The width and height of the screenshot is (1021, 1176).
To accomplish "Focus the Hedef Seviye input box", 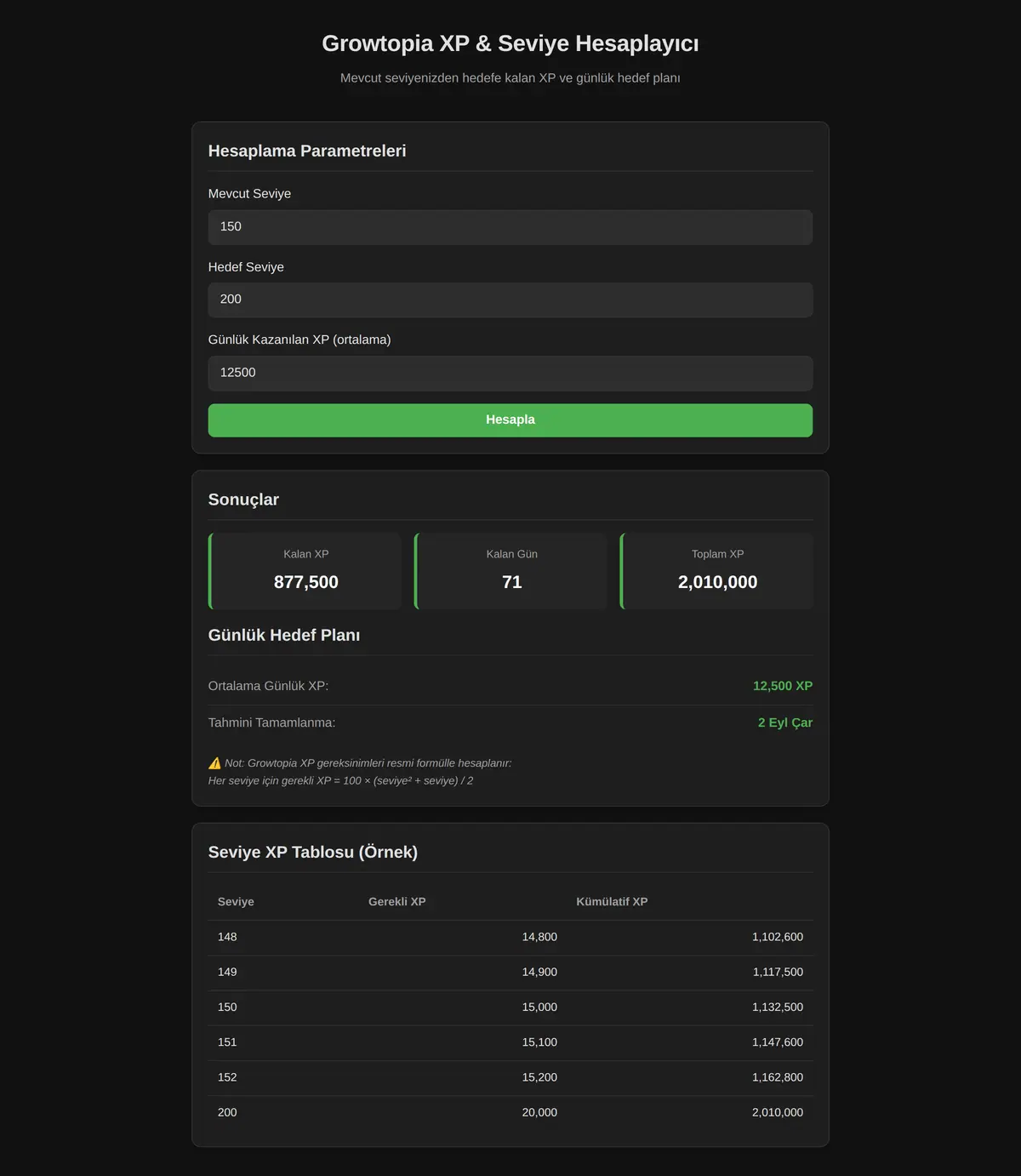I will [510, 300].
